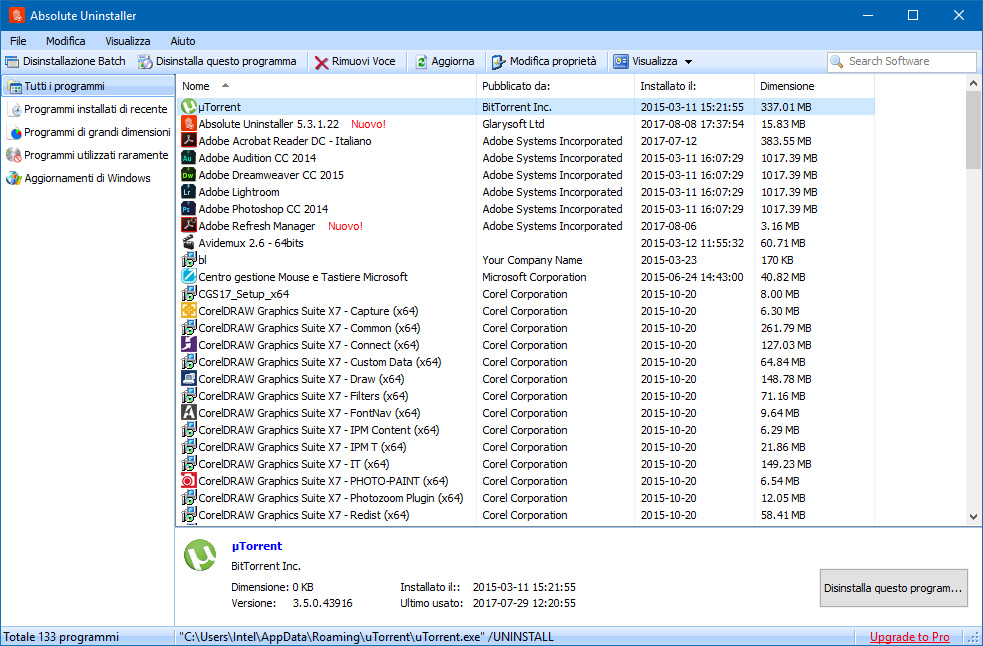
Task: Show Programmi installati di recente
Action: coord(95,109)
